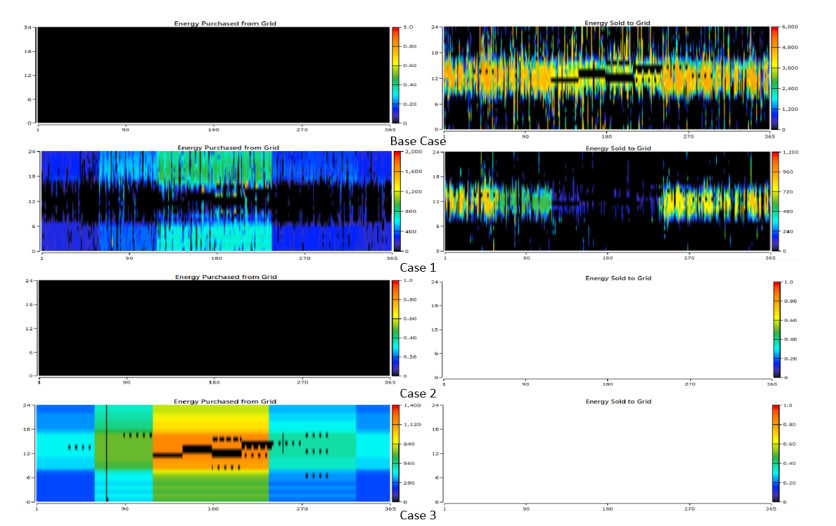Click the vertical black line in Case 3 heatmap
This screenshot has height=526, width=836.
pos(106,453)
